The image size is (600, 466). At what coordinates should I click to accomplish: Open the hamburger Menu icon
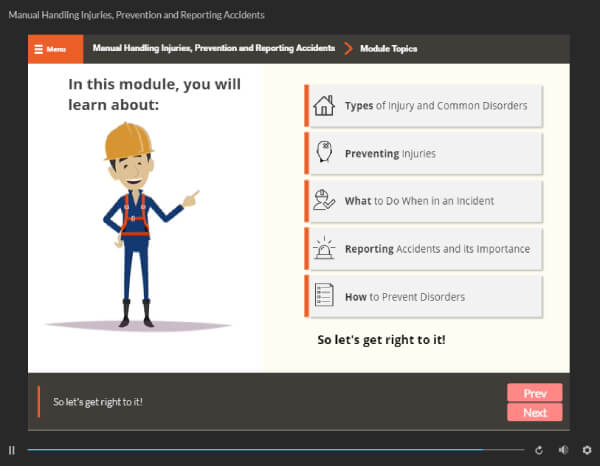[38, 49]
